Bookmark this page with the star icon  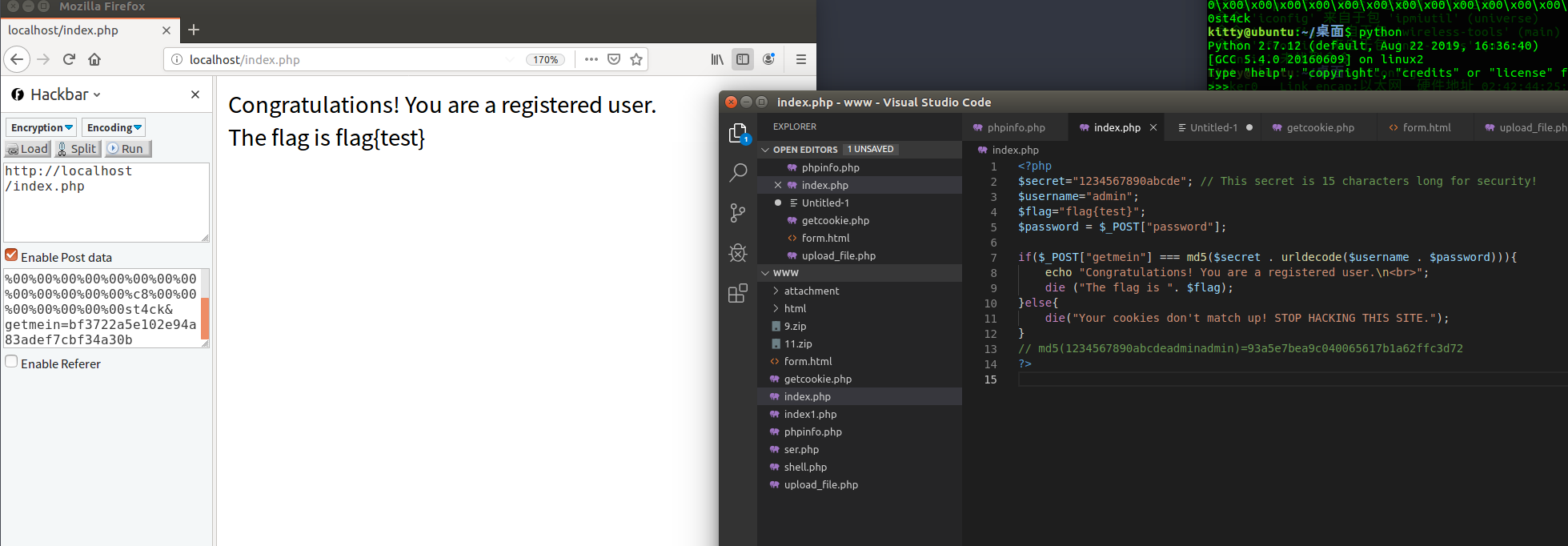636,59
